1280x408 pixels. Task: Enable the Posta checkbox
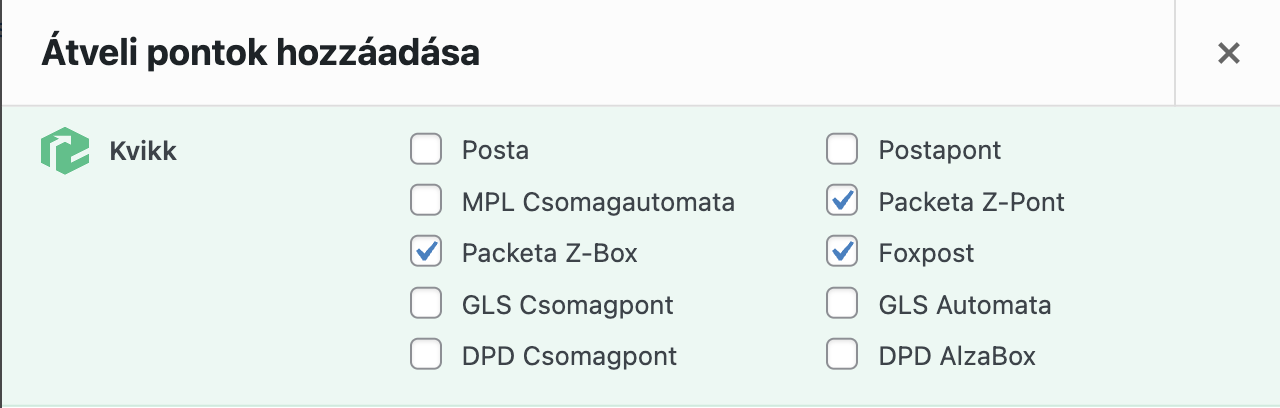tap(426, 150)
